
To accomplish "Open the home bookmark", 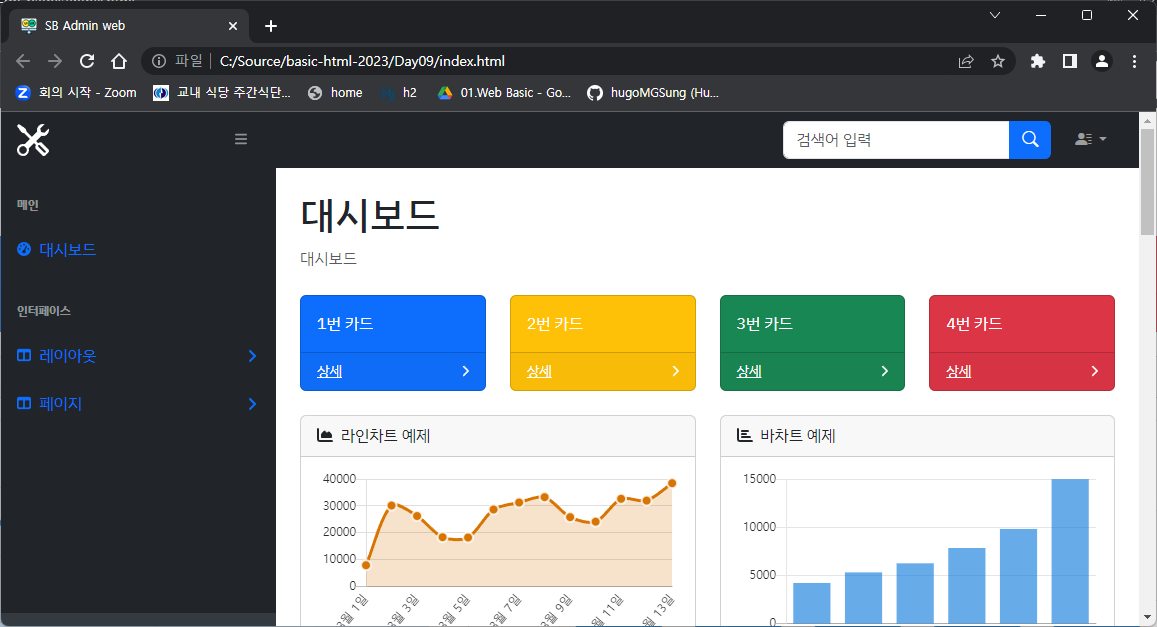I will point(336,92).
